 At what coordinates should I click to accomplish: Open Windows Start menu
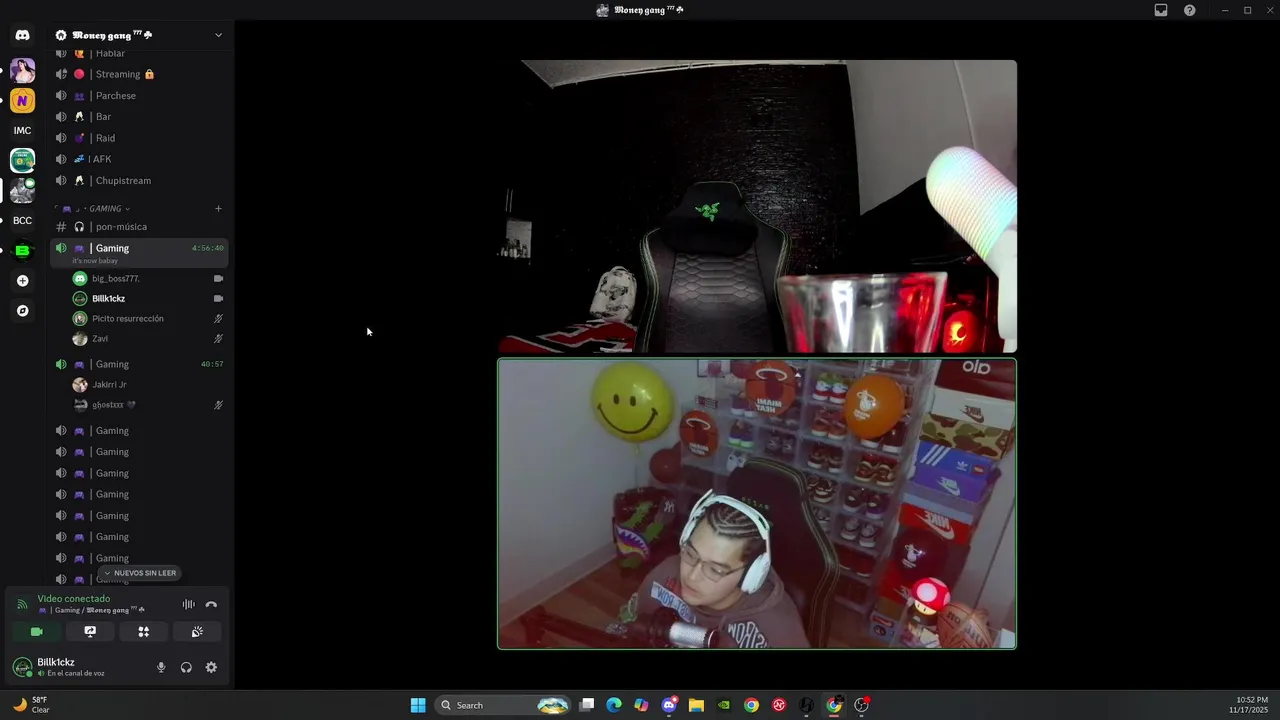click(418, 706)
